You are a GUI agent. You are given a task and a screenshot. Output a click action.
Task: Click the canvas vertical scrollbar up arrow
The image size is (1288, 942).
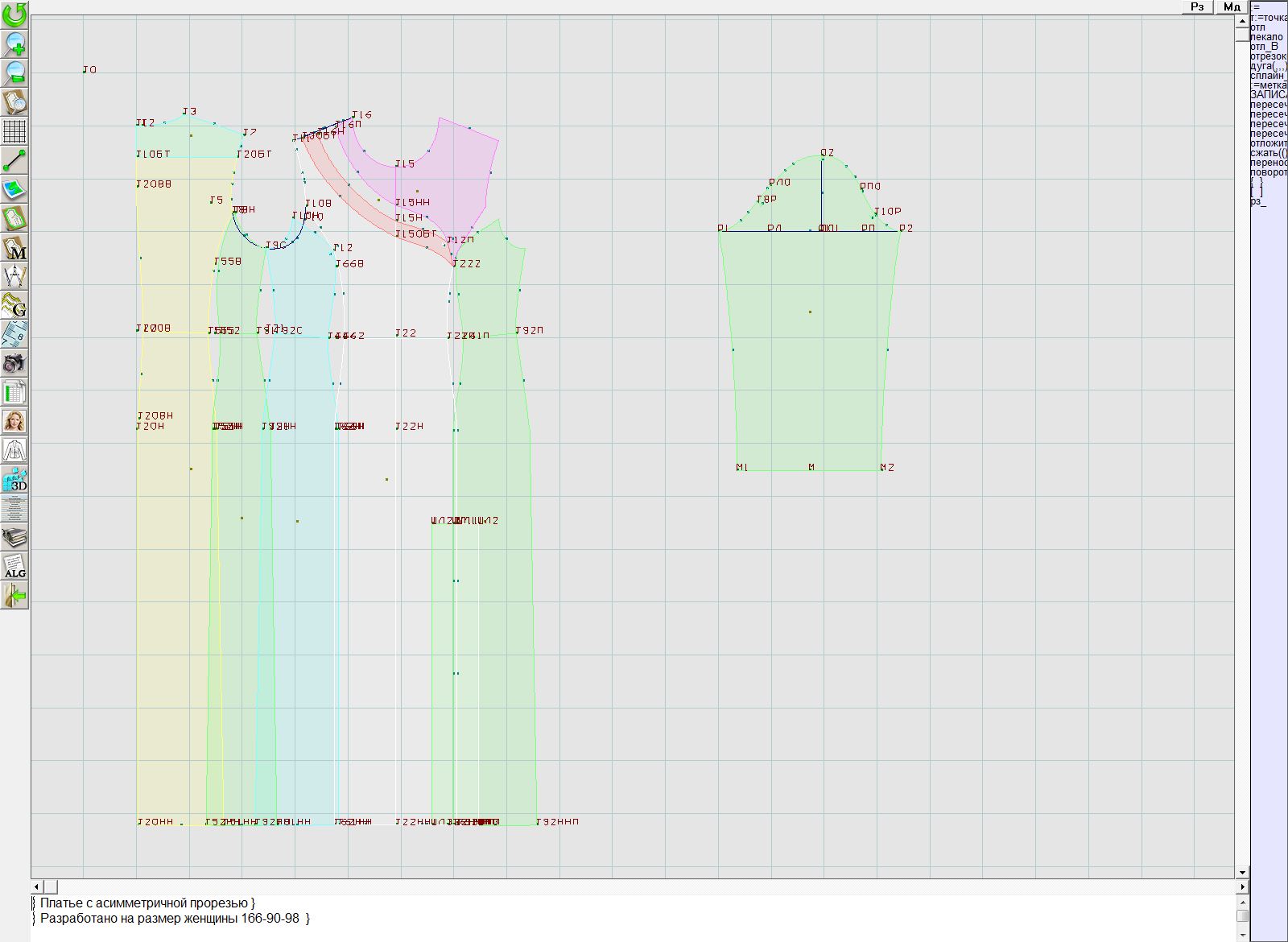[x=1242, y=20]
